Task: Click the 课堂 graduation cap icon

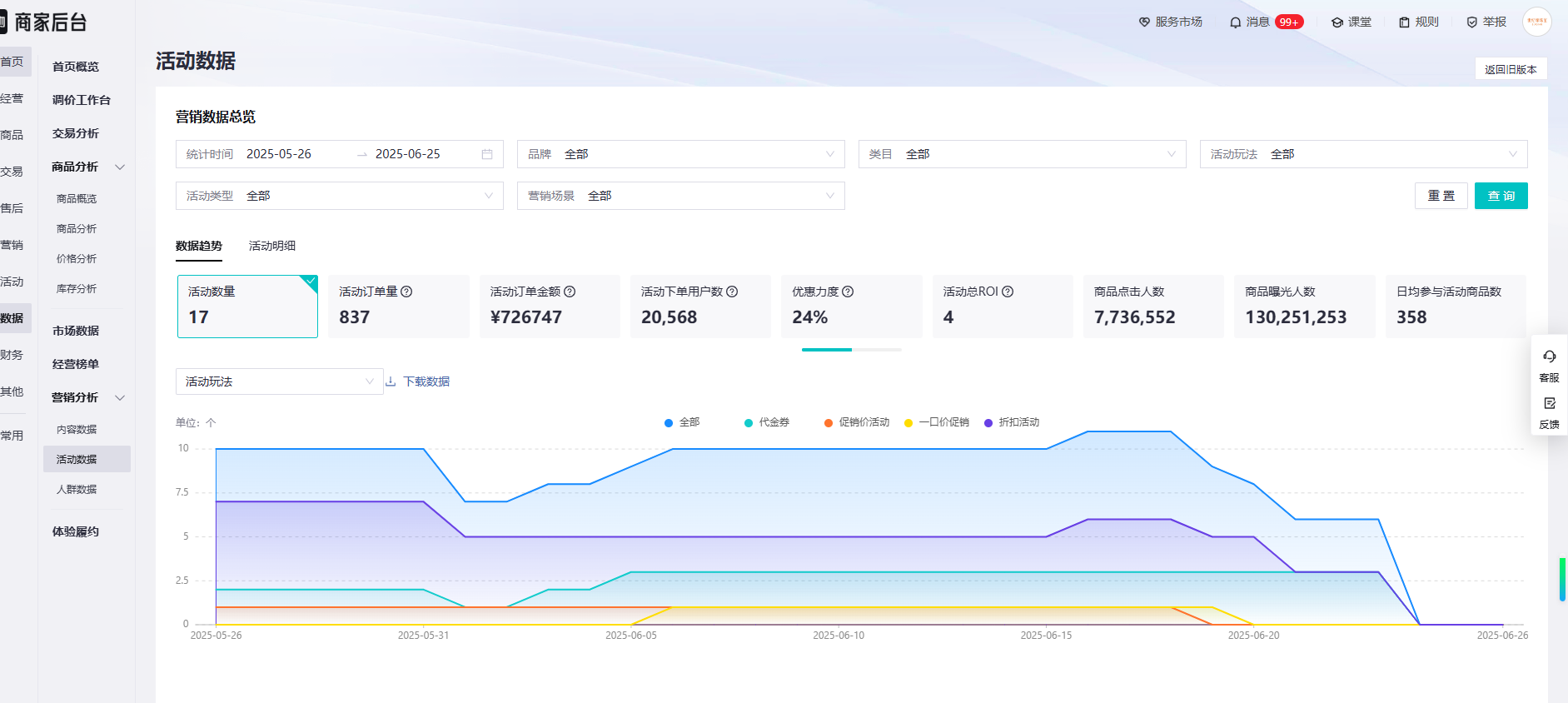Action: pyautogui.click(x=1337, y=22)
